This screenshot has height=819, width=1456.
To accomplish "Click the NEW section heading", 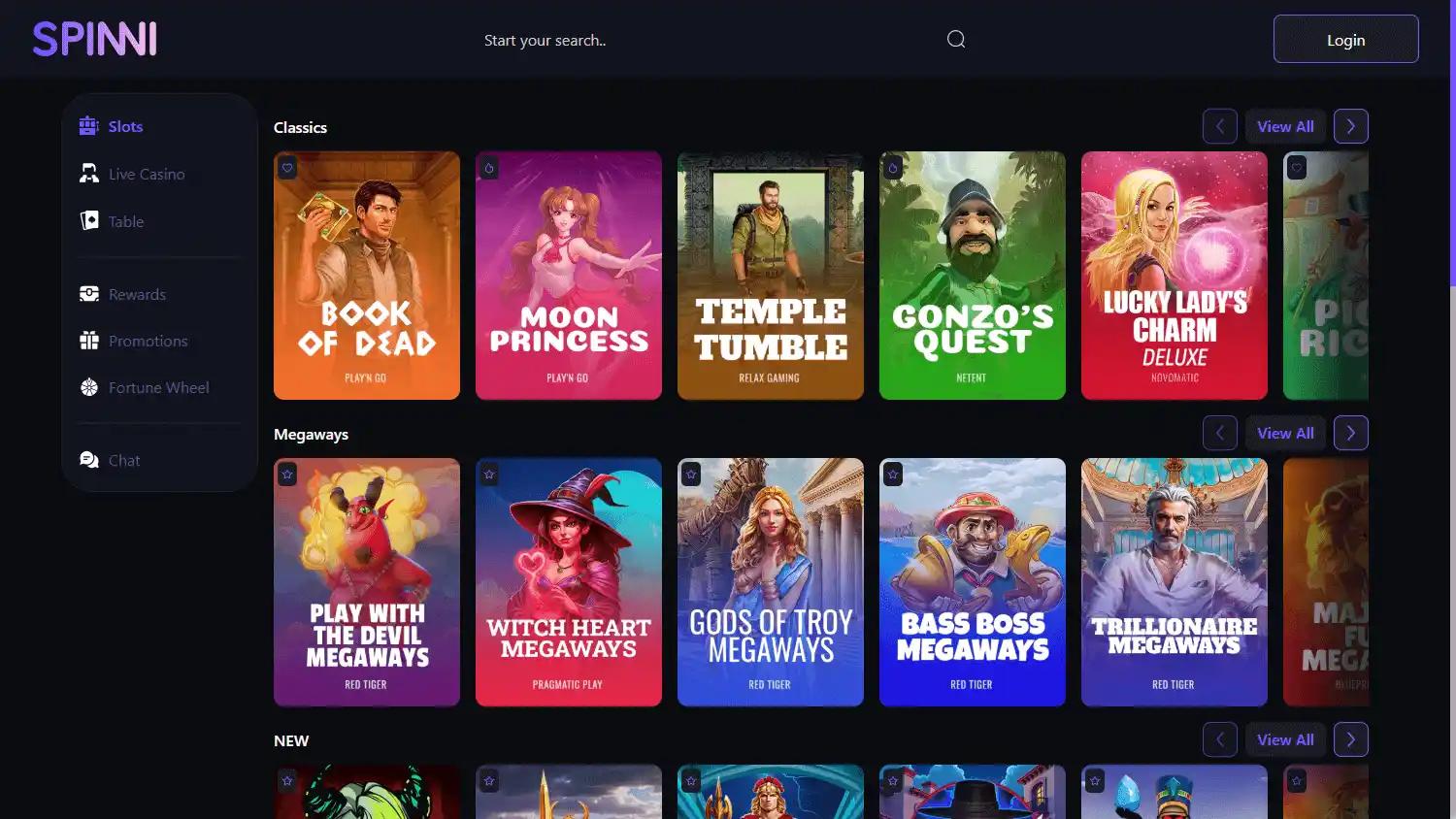I will point(291,740).
